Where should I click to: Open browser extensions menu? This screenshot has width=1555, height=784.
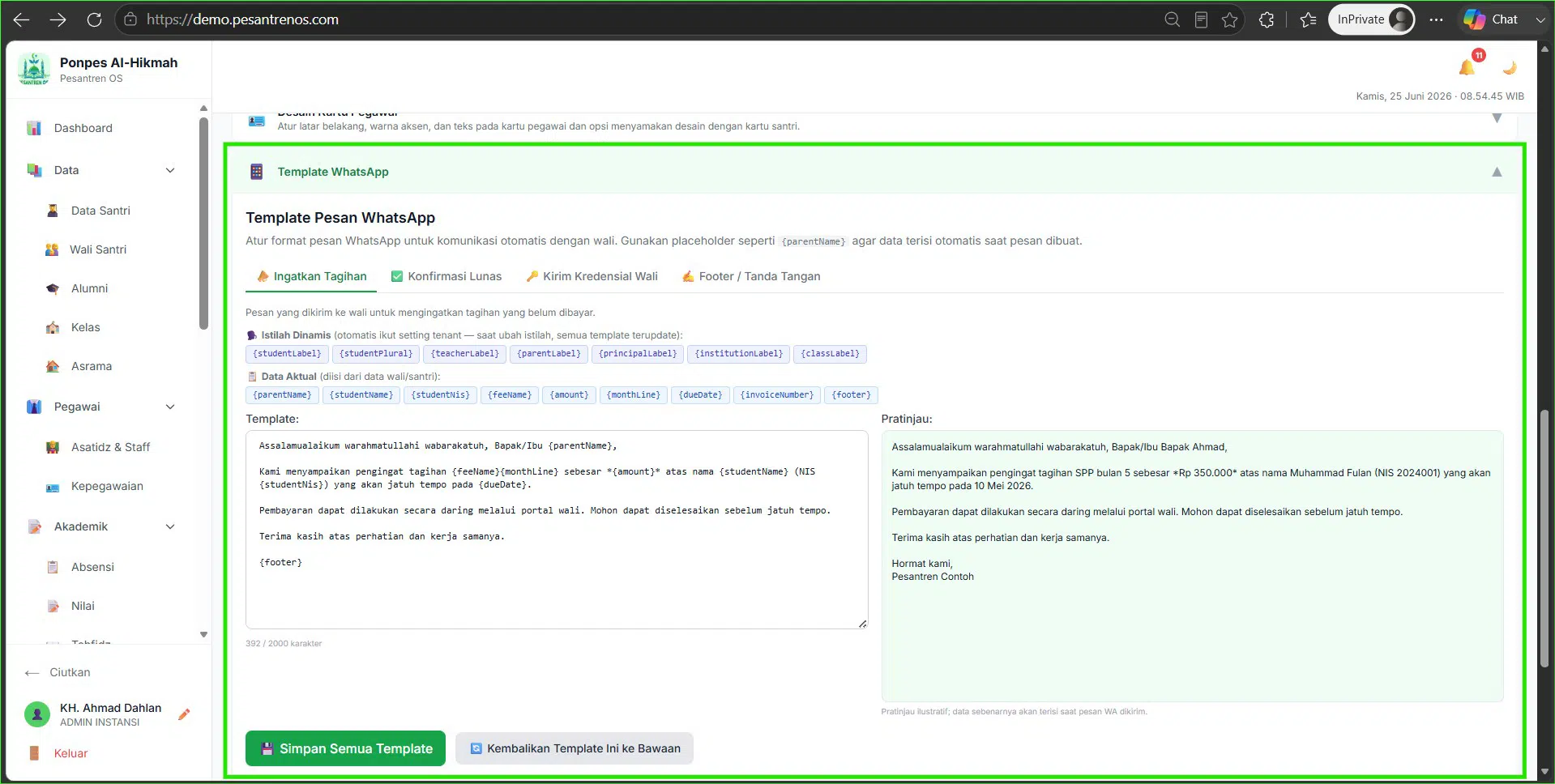pyautogui.click(x=1267, y=19)
